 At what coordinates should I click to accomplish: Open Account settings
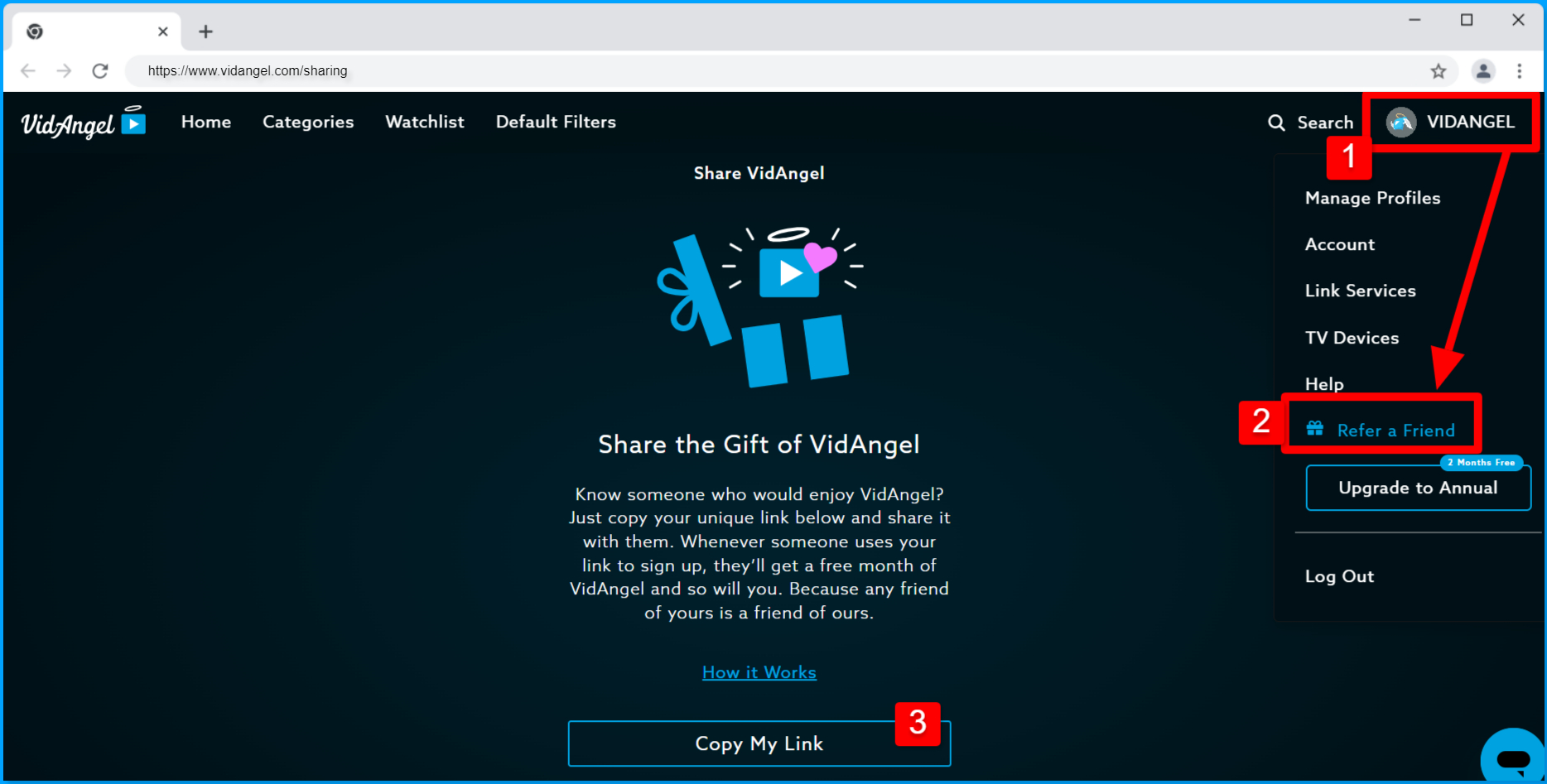(1339, 244)
